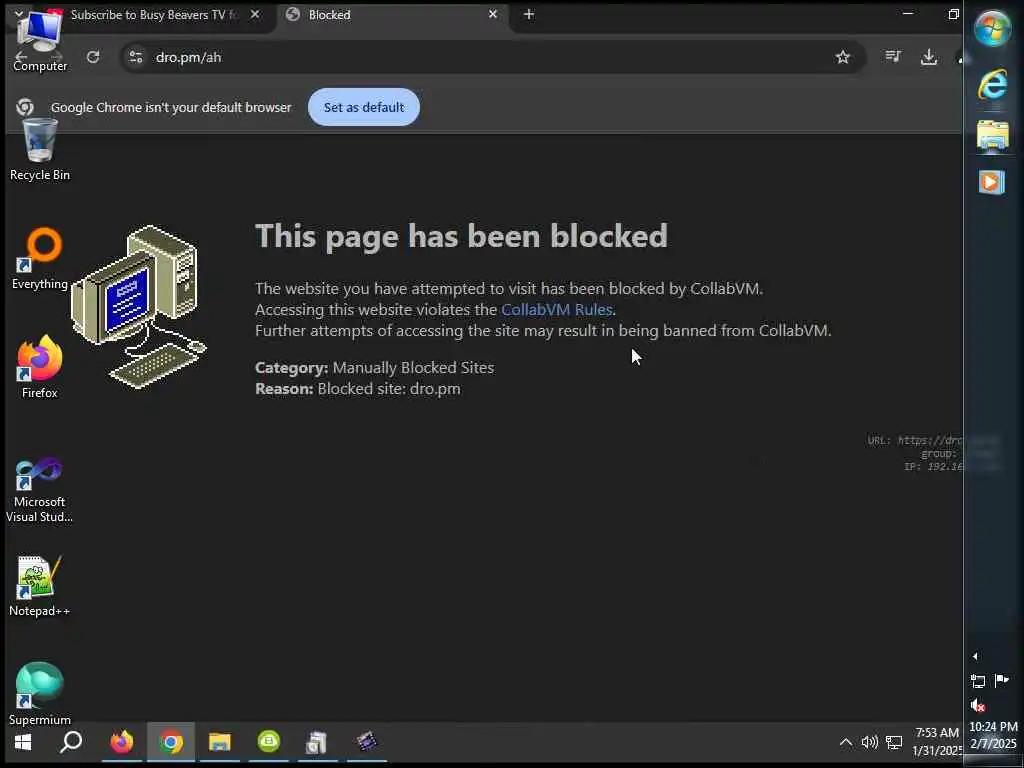
Task: Select the Everything desktop shortcut
Action: [x=40, y=259]
